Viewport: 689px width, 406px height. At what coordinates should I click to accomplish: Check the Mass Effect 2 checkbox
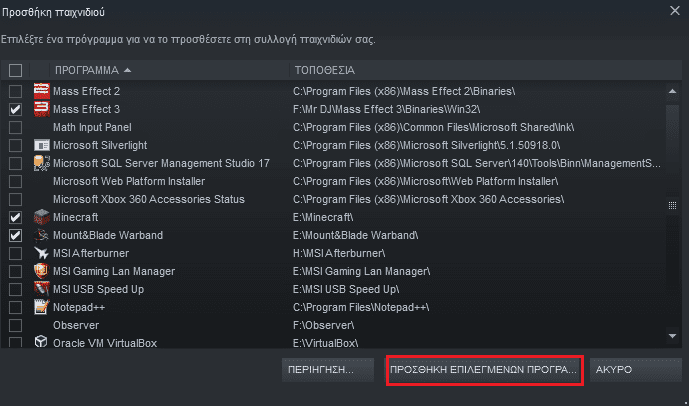coord(15,91)
